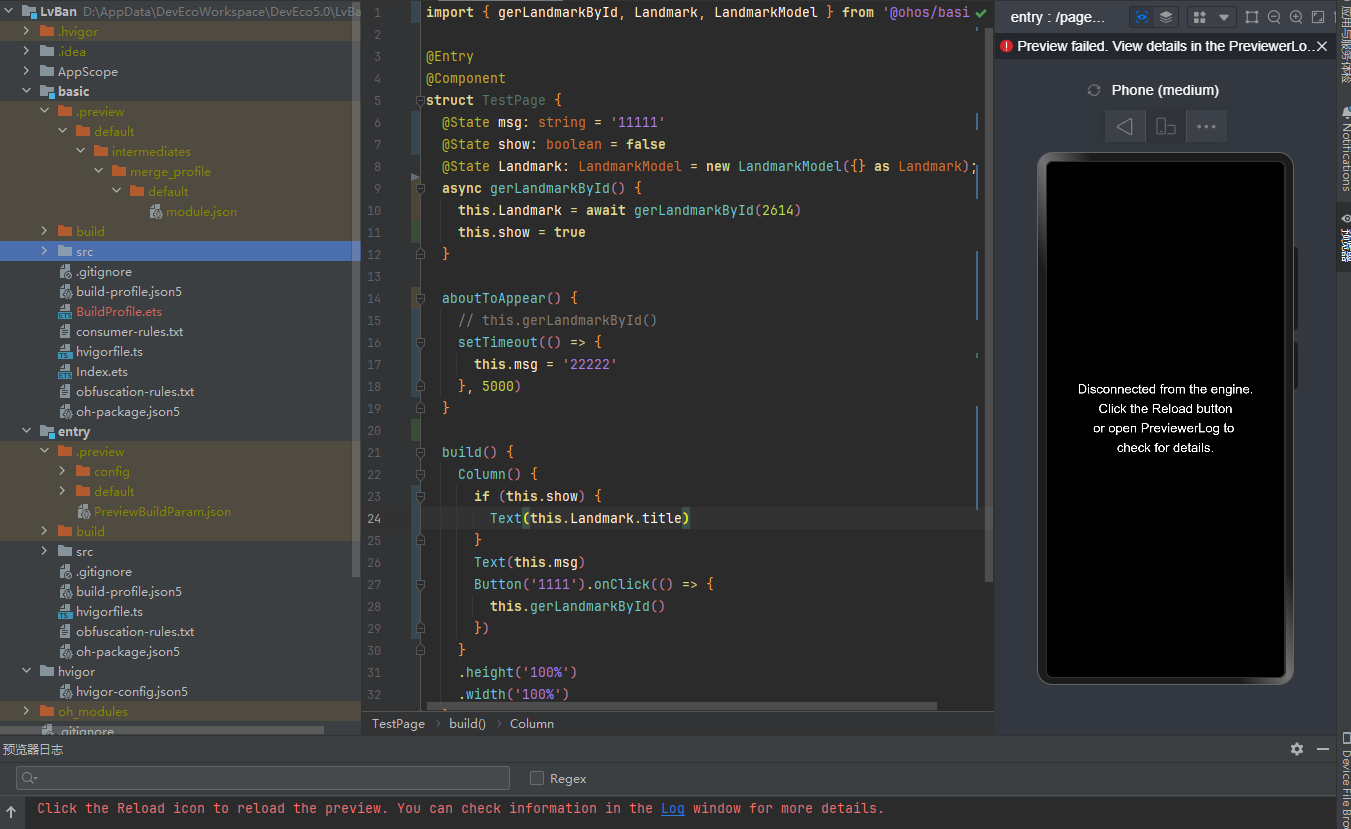Select TestPage in breadcrumb bar
Viewport: 1351px width, 829px height.
click(x=398, y=723)
